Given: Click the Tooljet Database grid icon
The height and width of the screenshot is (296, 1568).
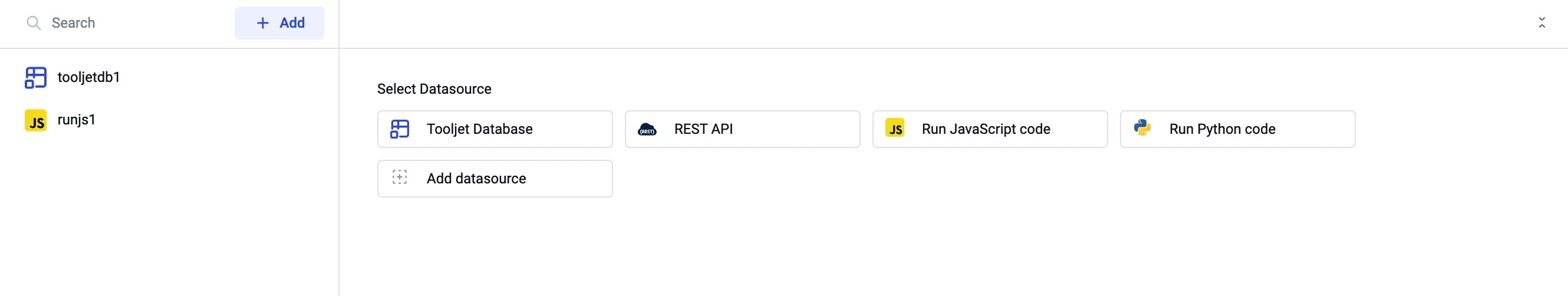Looking at the screenshot, I should click(399, 129).
